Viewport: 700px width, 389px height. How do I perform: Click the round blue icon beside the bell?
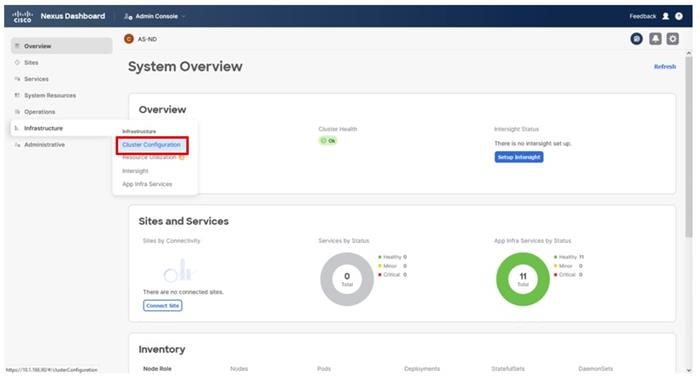(x=637, y=39)
